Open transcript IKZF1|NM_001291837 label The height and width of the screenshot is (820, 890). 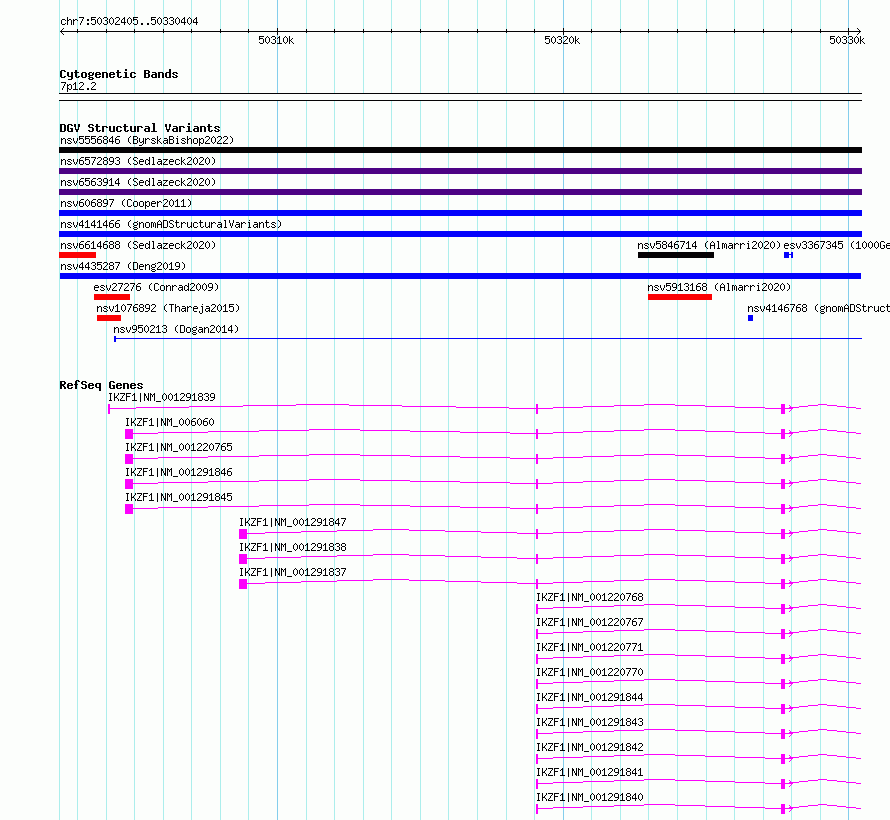click(293, 572)
